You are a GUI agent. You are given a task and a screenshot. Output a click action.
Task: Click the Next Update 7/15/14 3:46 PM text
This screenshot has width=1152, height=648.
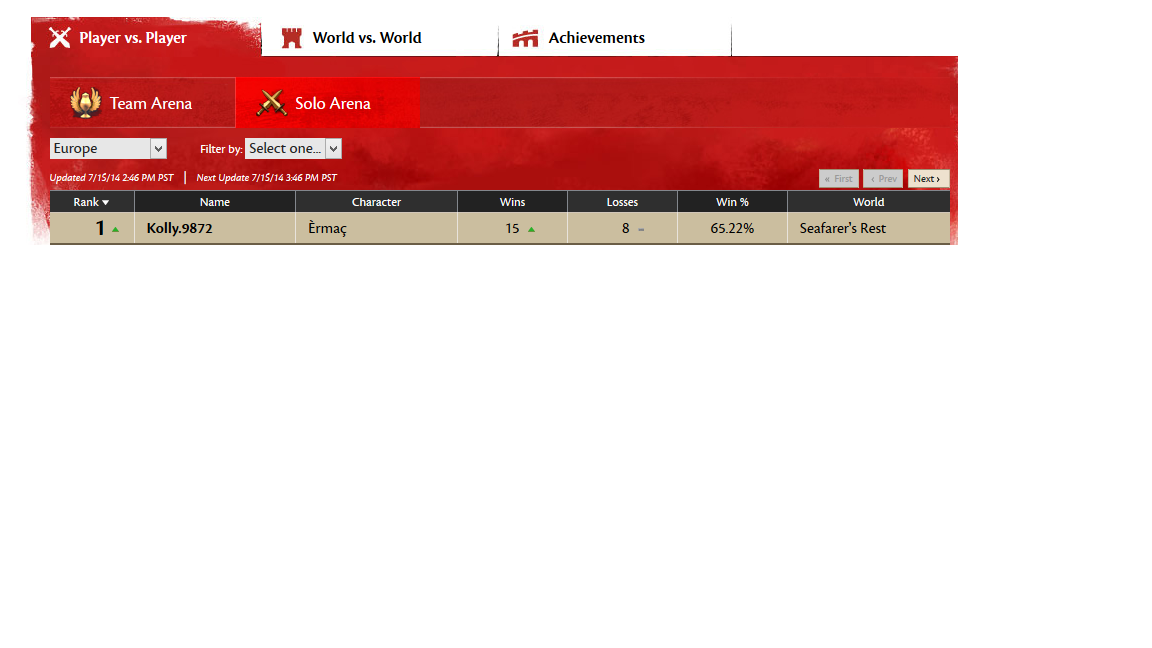tap(267, 178)
